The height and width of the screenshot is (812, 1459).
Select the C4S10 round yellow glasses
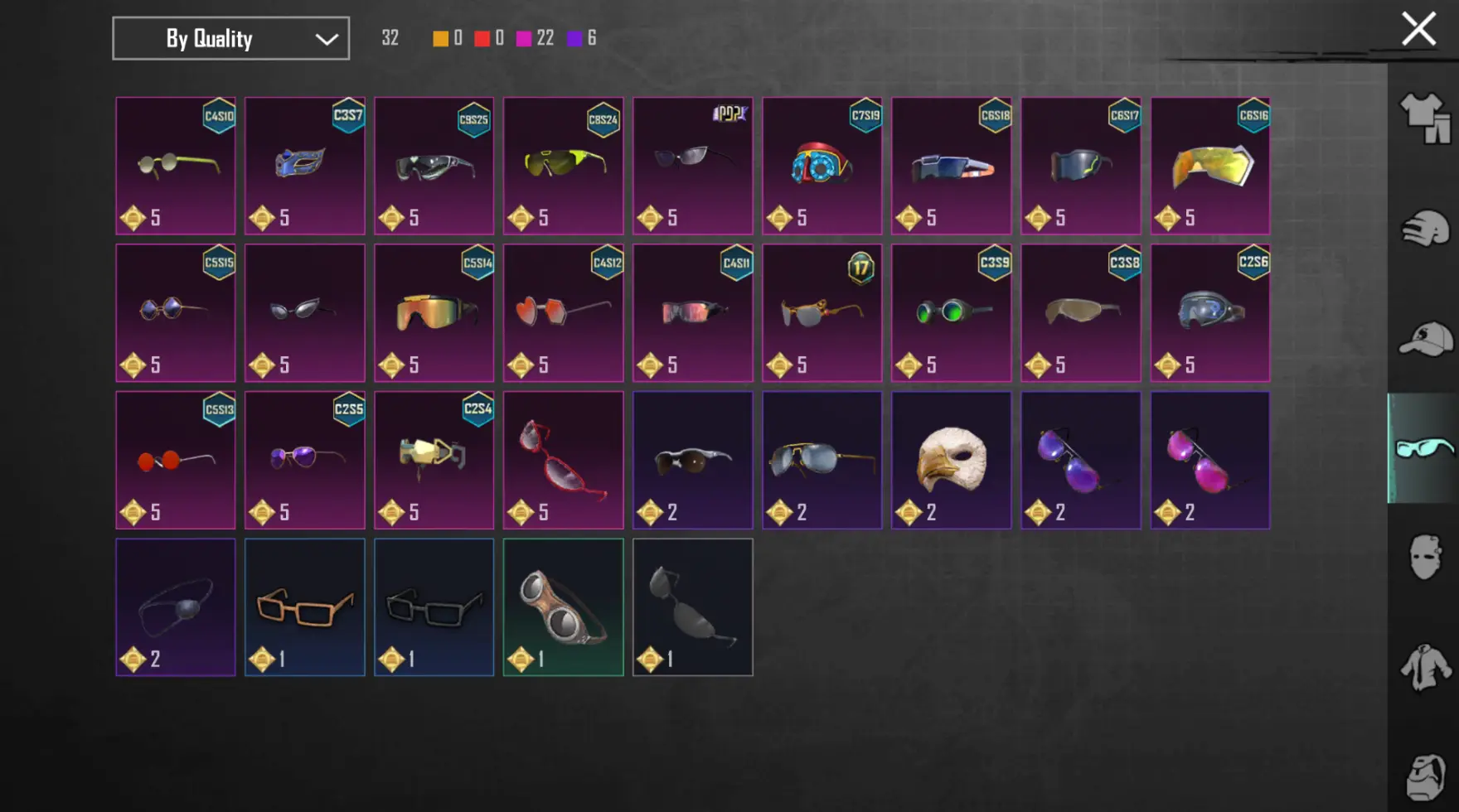(x=176, y=166)
